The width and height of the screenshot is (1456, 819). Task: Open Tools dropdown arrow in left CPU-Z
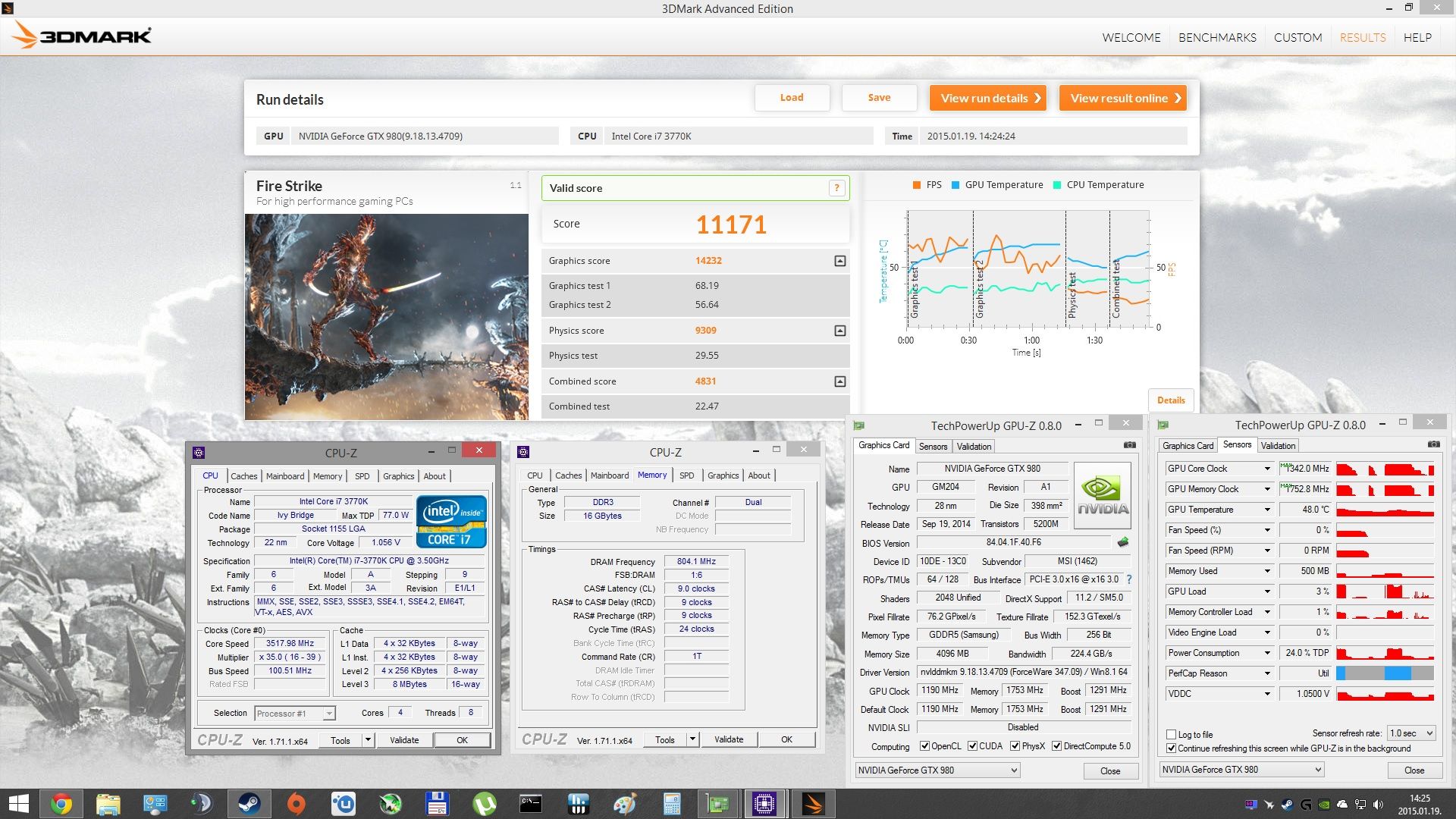point(368,740)
